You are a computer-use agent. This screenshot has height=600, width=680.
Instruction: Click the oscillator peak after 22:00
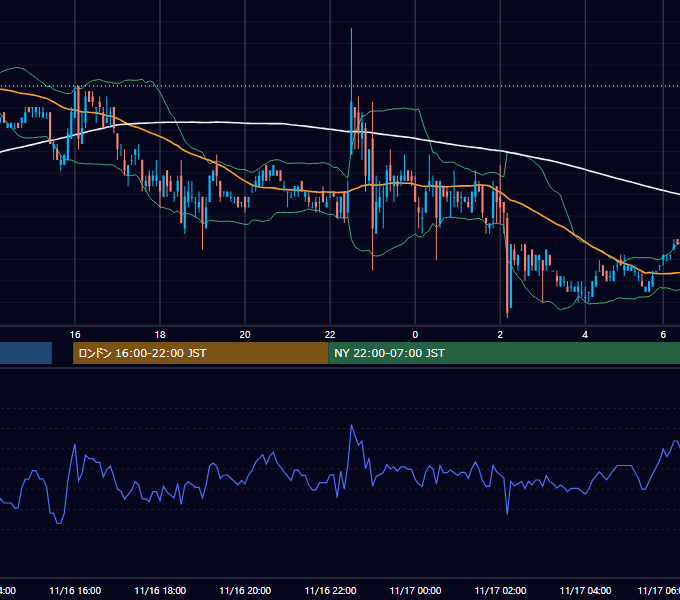(351, 426)
